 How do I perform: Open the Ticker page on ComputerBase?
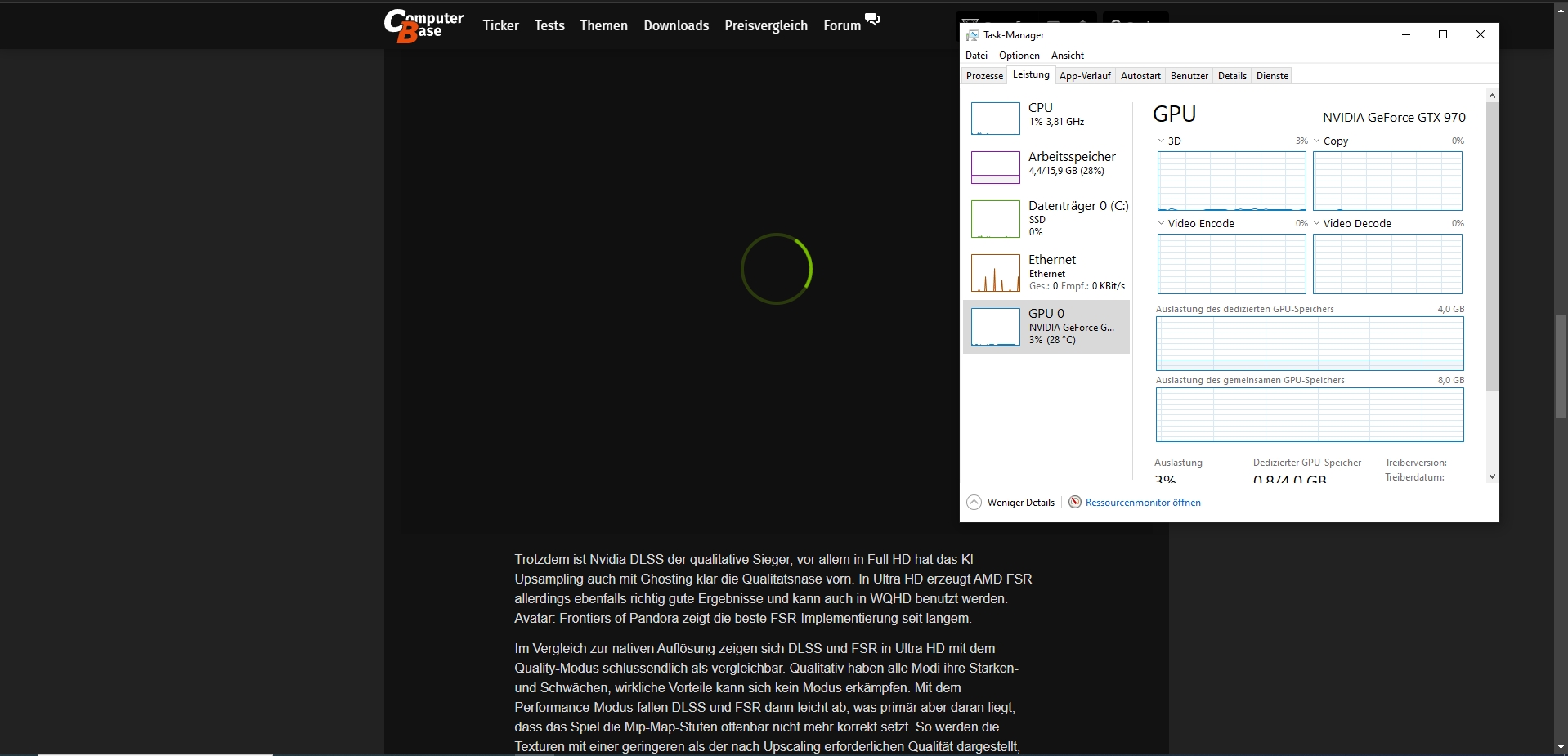500,25
